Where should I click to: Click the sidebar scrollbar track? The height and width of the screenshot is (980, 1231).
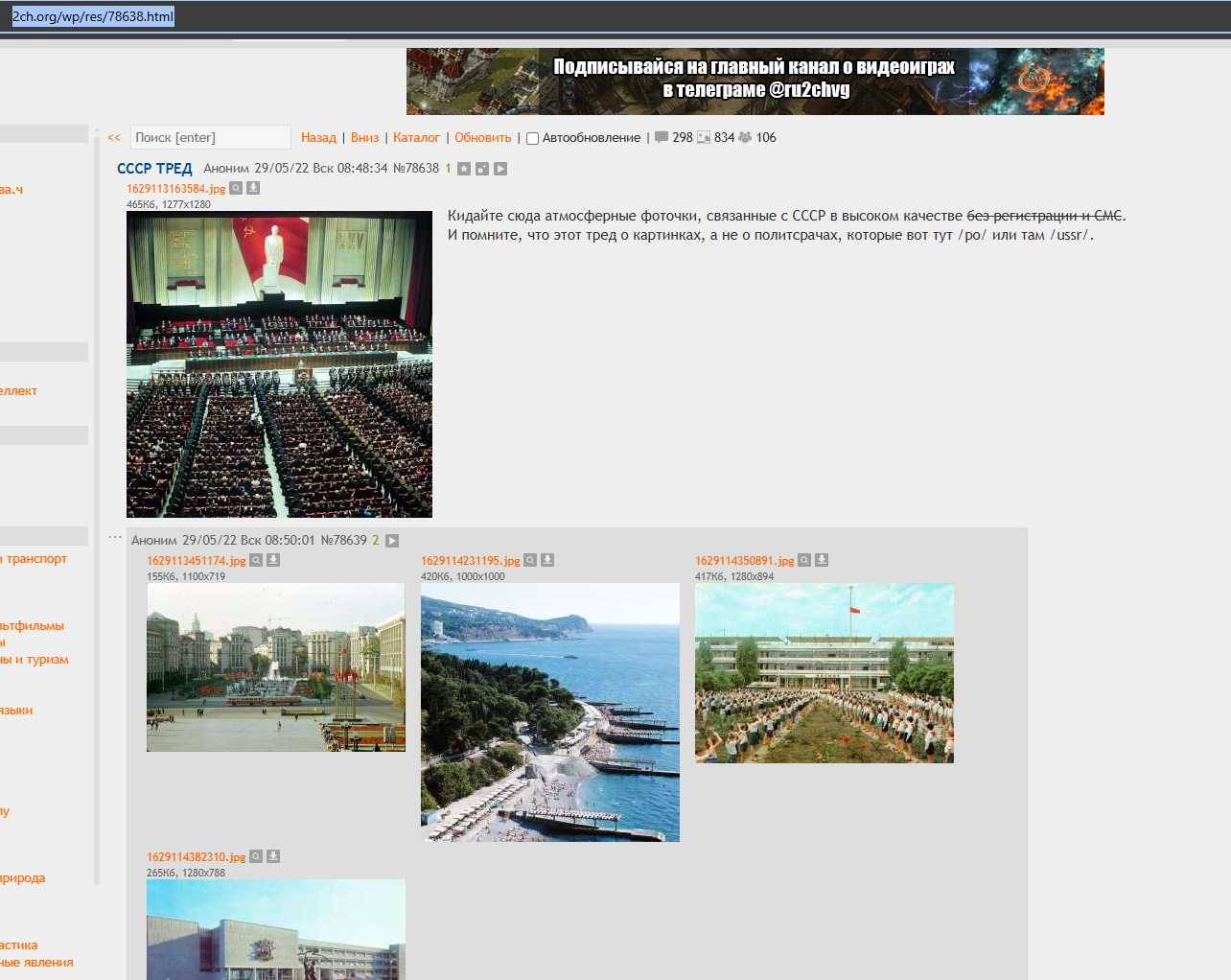[x=97, y=508]
